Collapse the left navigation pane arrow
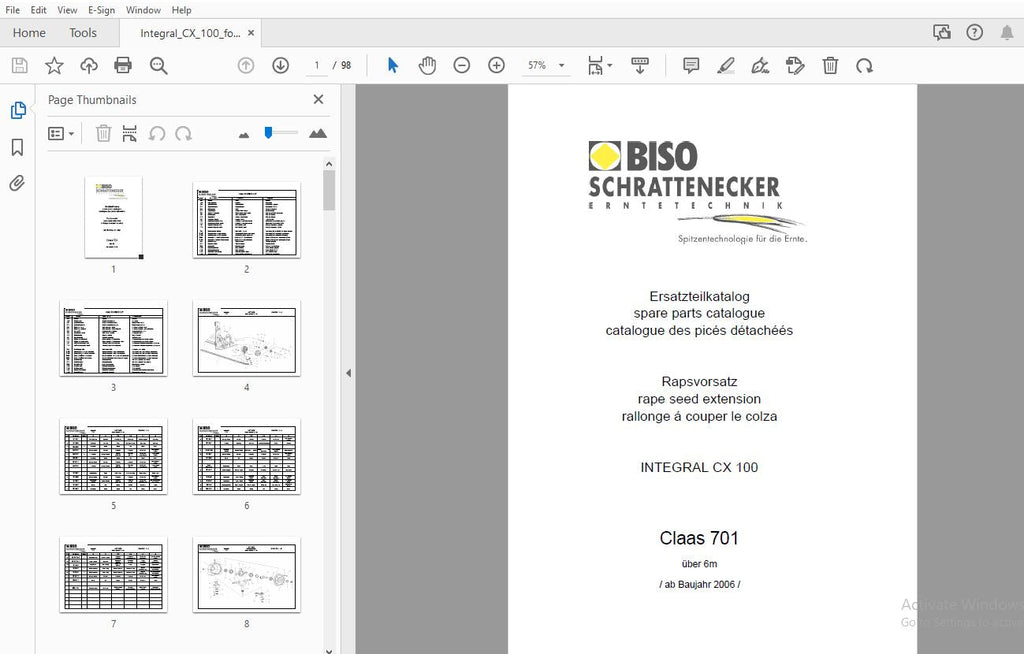Image resolution: width=1024 pixels, height=654 pixels. pyautogui.click(x=348, y=373)
